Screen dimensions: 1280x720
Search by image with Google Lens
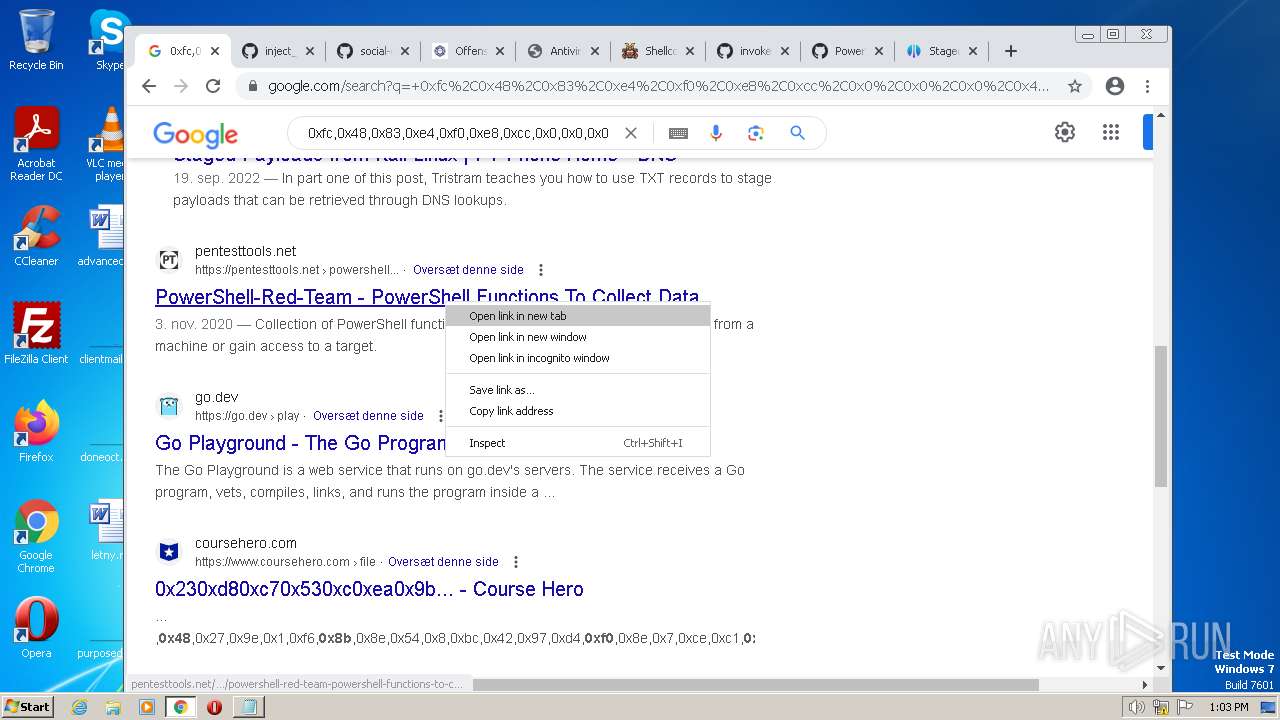(756, 133)
